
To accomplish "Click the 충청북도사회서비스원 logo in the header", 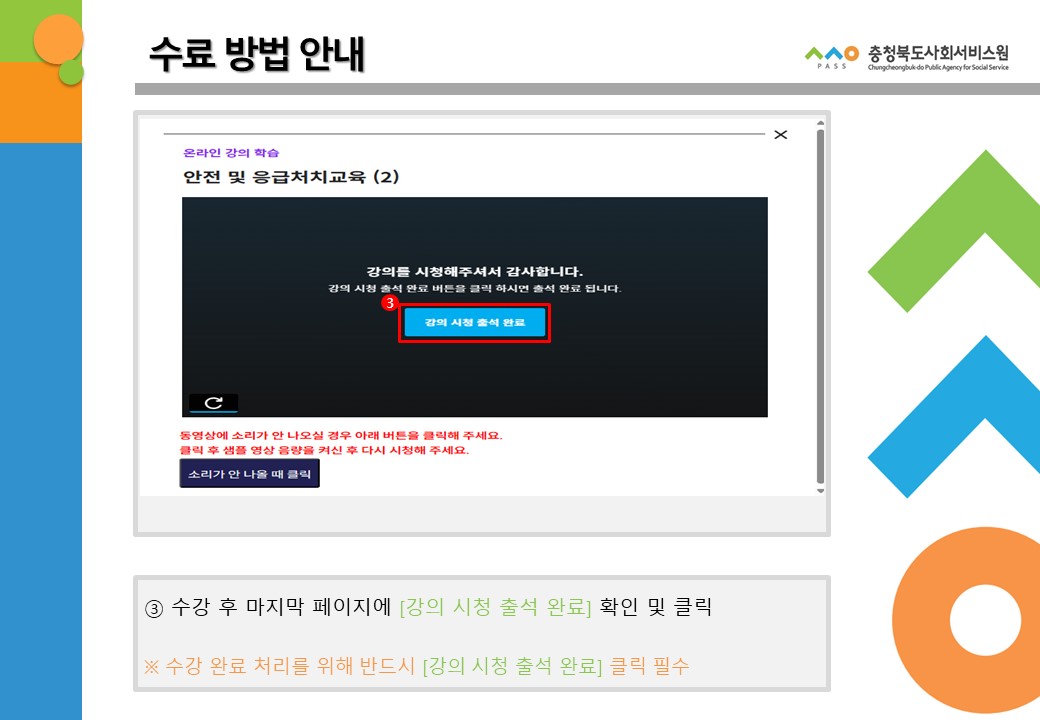I will click(x=907, y=57).
